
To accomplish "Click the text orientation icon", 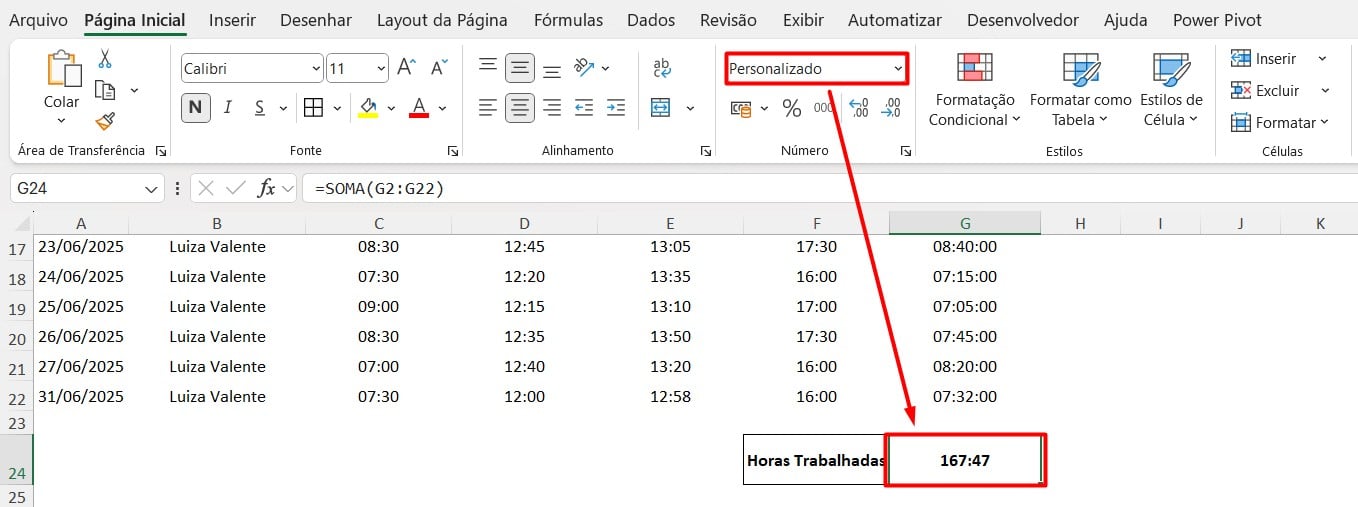I will coord(585,68).
